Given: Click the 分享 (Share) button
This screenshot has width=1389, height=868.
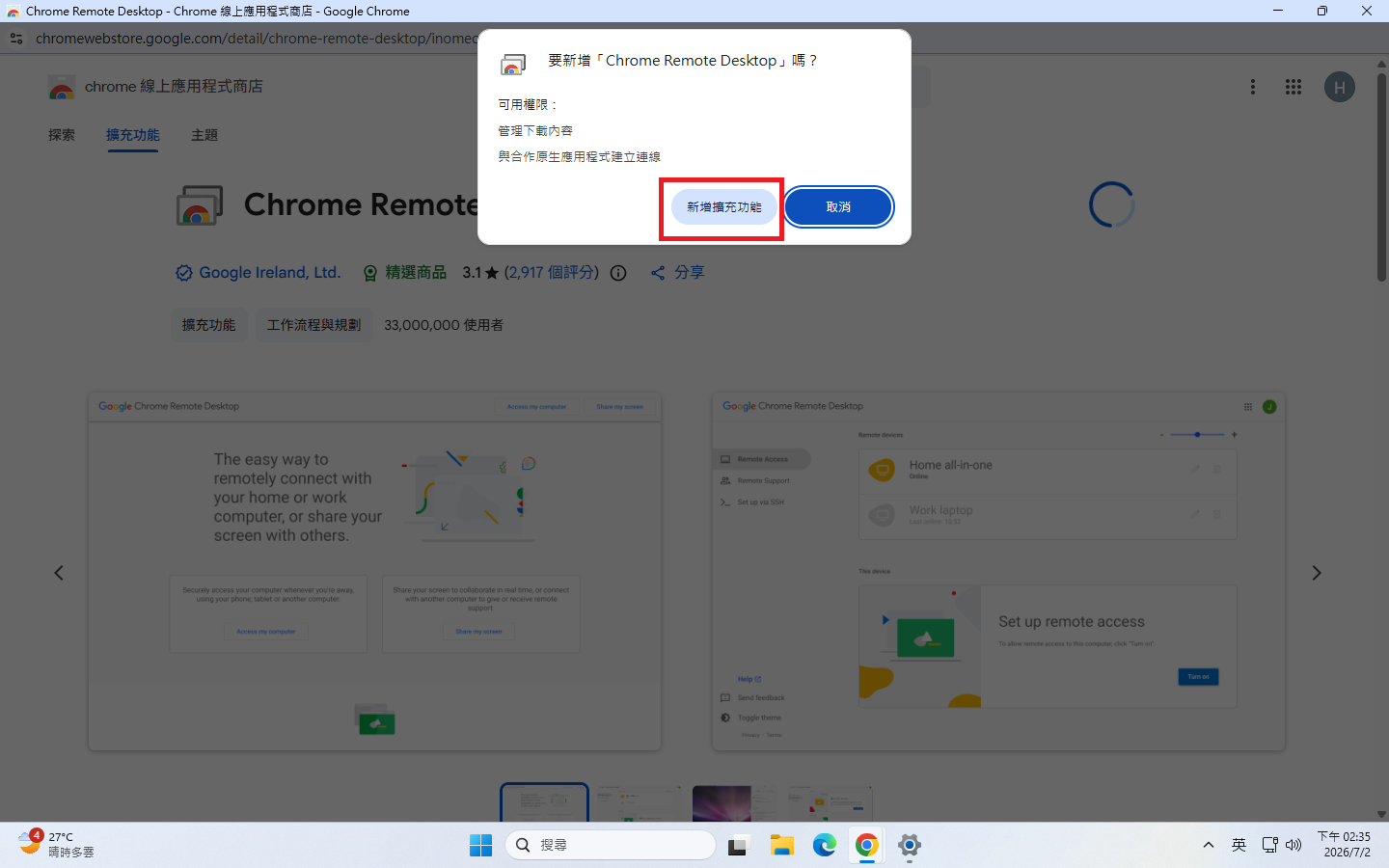Looking at the screenshot, I should pyautogui.click(x=677, y=273).
